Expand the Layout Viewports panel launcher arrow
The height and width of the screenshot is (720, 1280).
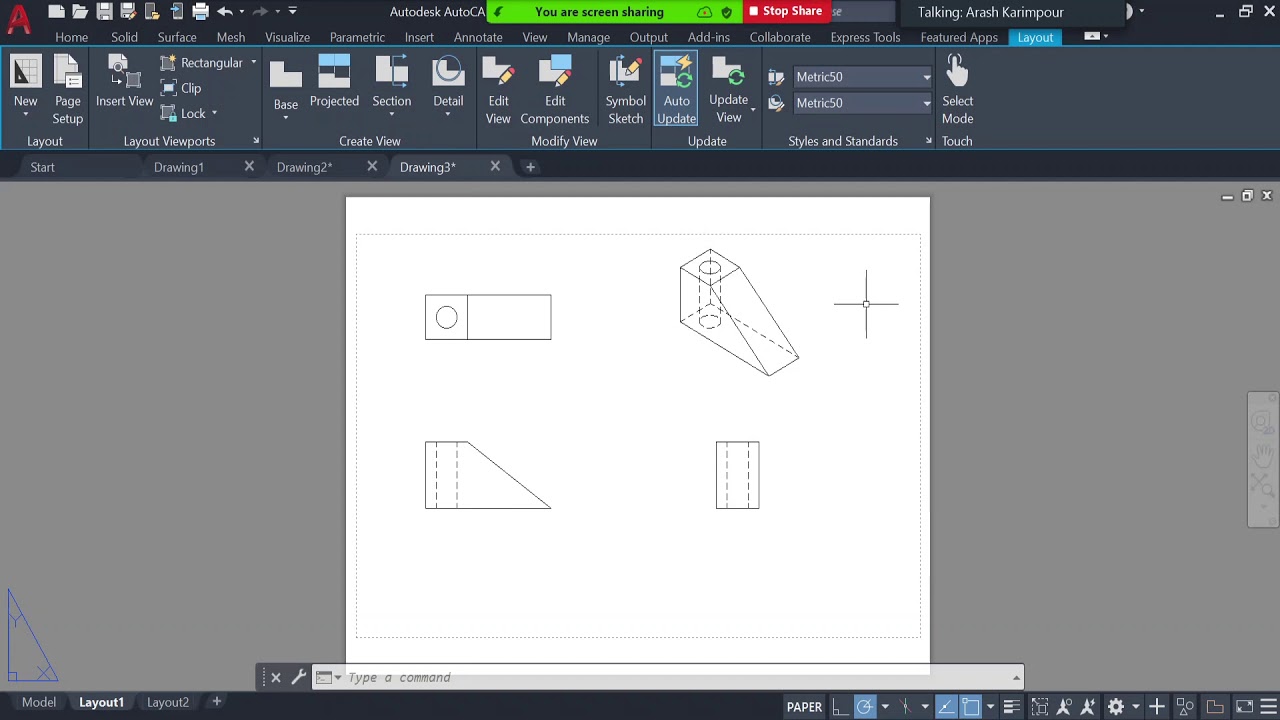pyautogui.click(x=256, y=141)
